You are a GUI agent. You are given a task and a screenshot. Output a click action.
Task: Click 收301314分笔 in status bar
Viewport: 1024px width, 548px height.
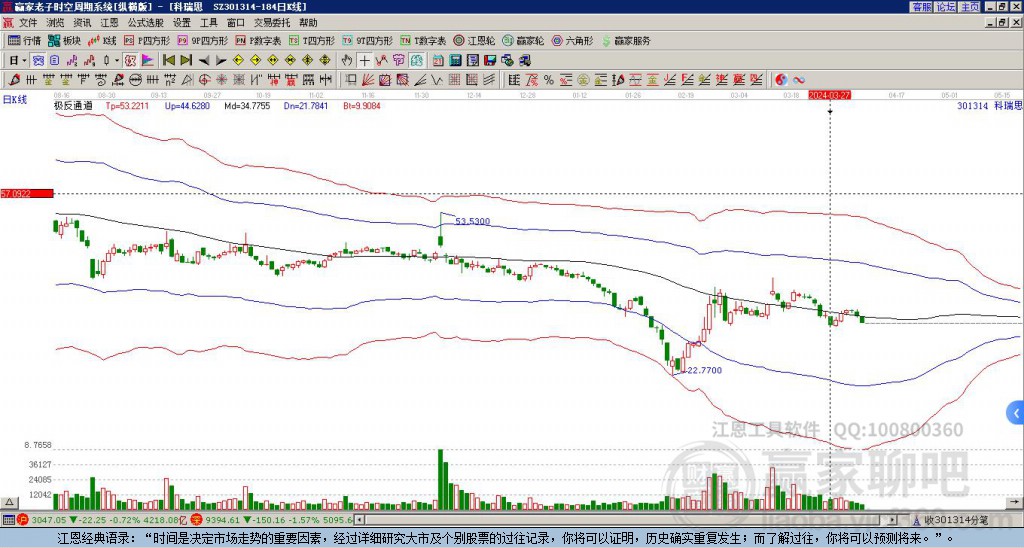956,520
